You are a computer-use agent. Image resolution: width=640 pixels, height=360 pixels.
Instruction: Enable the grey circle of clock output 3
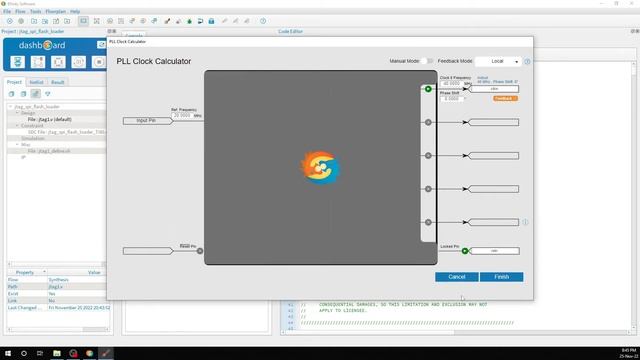pyautogui.click(x=428, y=189)
